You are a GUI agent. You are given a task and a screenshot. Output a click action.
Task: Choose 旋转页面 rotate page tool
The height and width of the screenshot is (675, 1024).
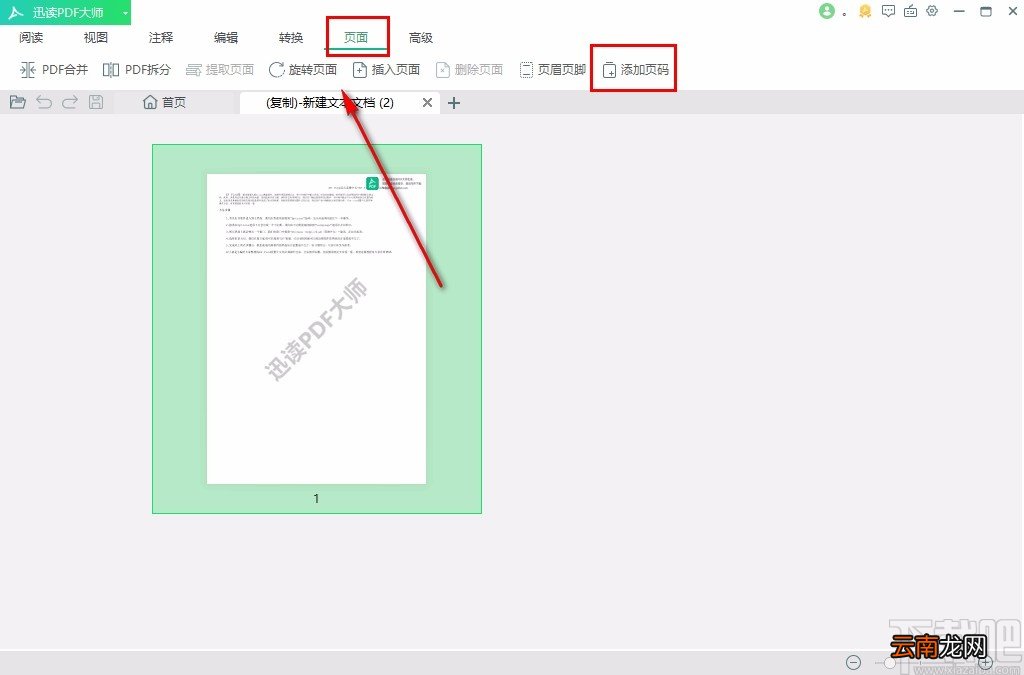point(303,69)
